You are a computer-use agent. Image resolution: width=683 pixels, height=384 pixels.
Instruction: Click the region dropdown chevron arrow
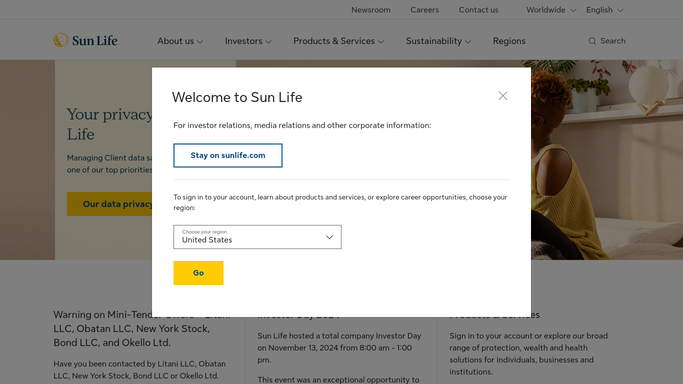[329, 237]
